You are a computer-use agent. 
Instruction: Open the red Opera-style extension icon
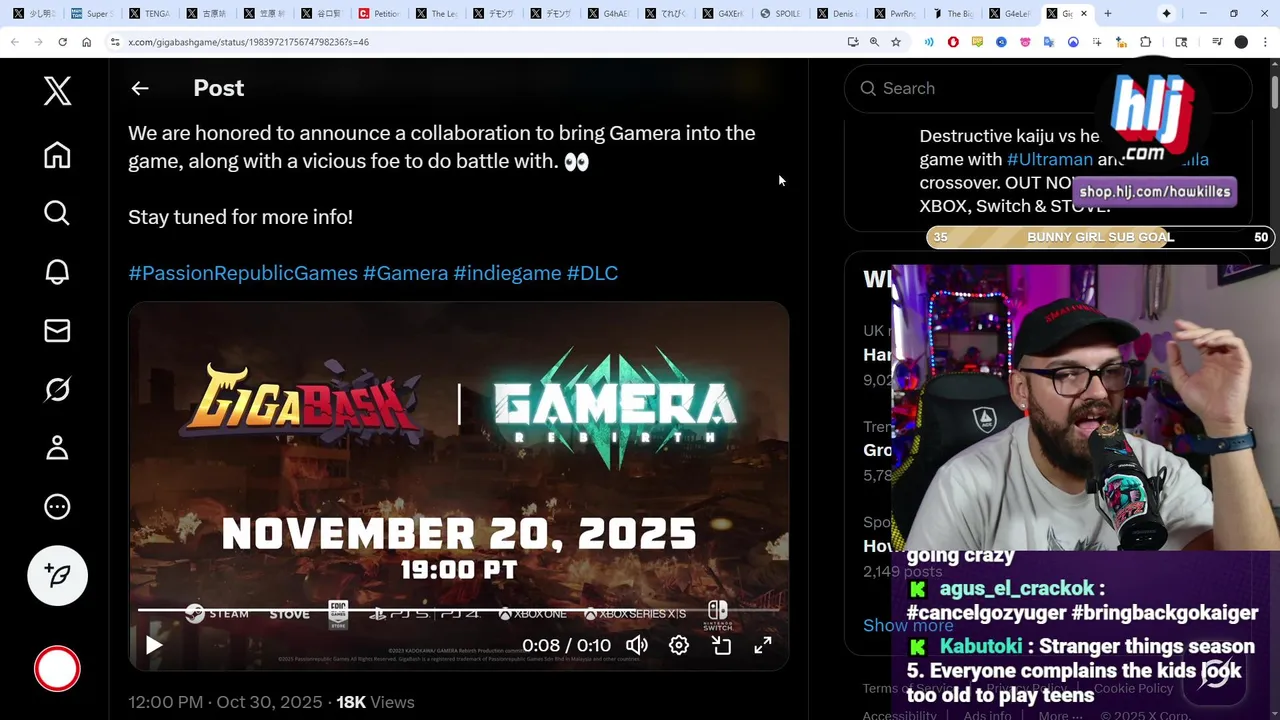pyautogui.click(x=953, y=42)
